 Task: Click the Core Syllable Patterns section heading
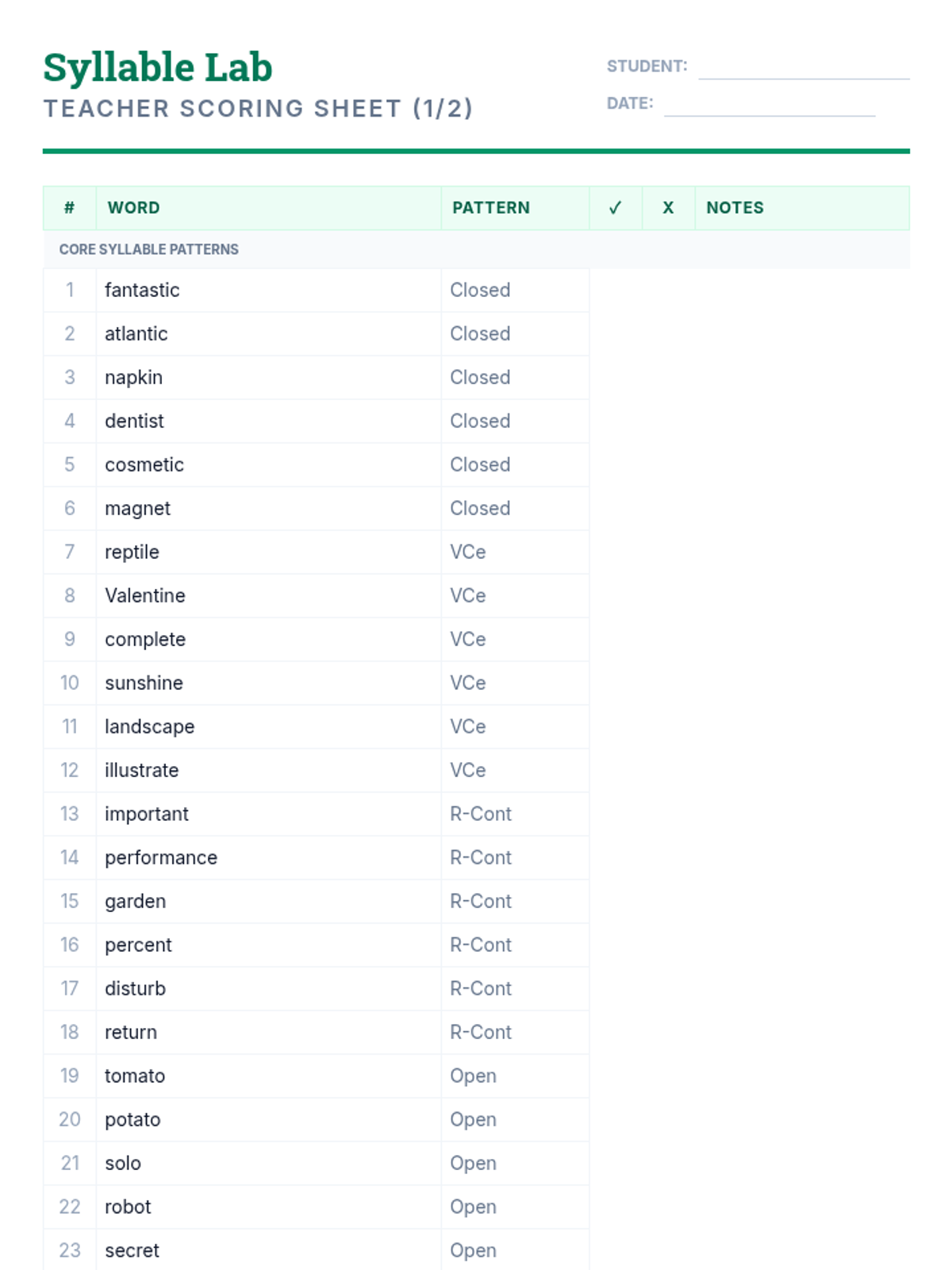148,249
